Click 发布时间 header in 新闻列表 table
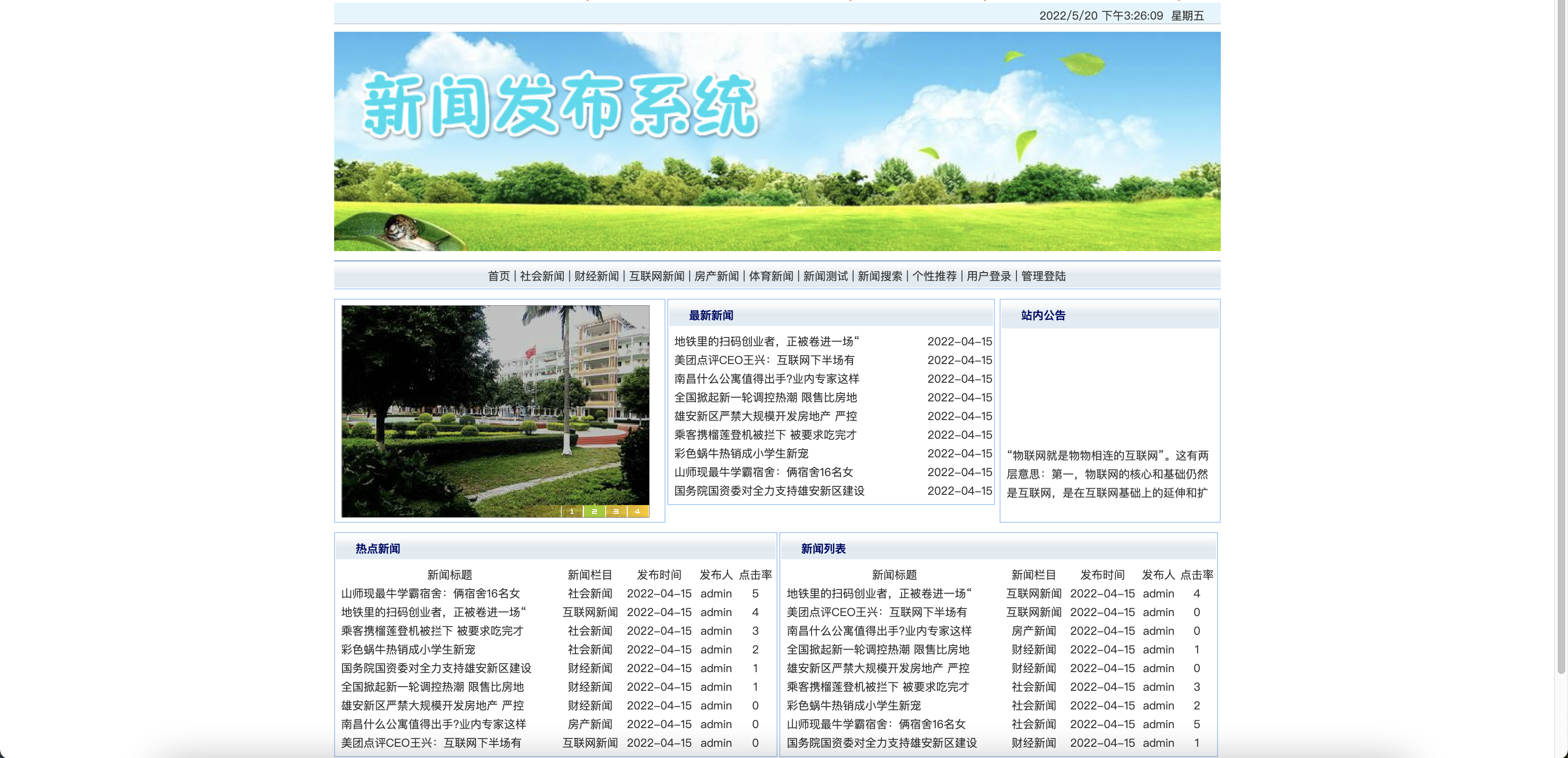 (x=1102, y=575)
